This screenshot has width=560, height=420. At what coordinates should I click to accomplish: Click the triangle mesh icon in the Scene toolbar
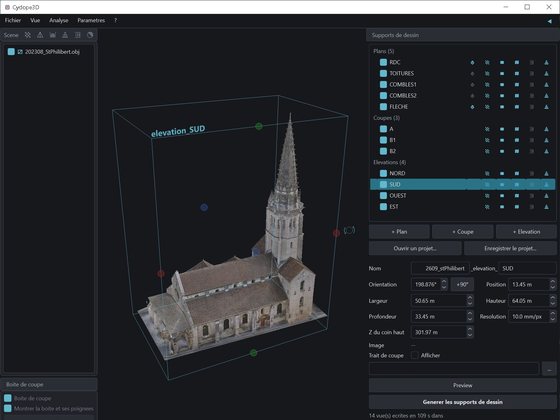[x=40, y=35]
